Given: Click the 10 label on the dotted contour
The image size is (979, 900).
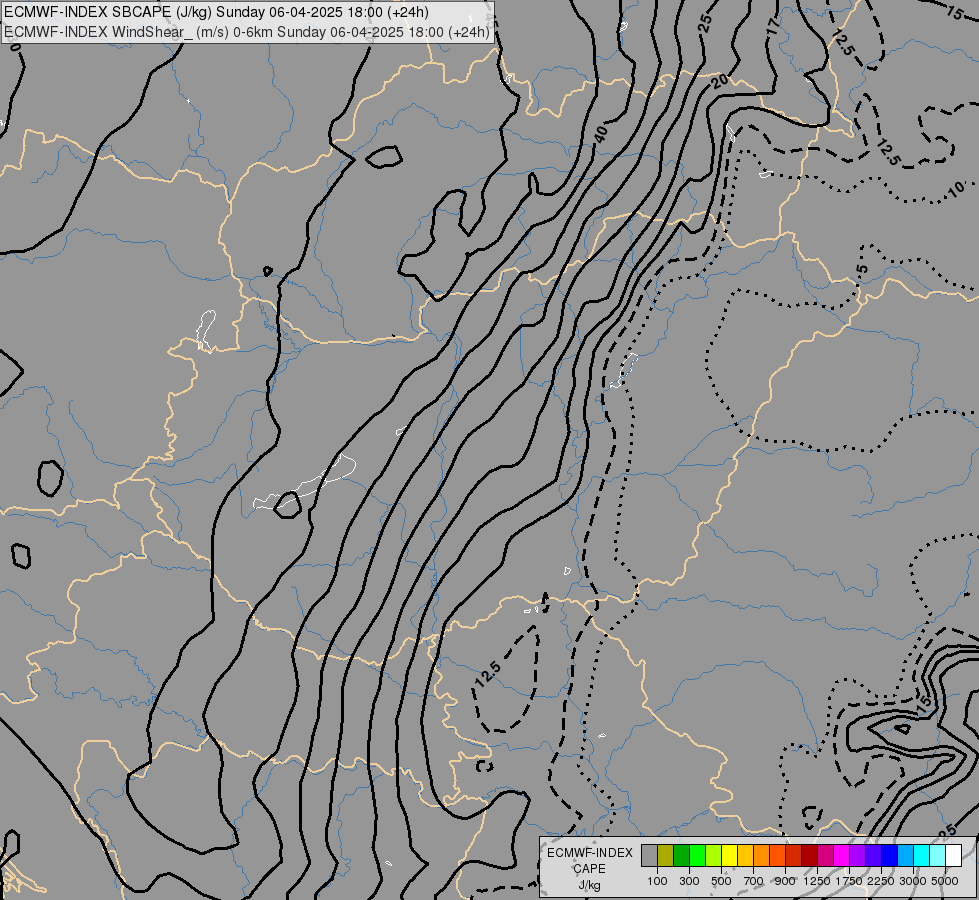Looking at the screenshot, I should tap(957, 189).
